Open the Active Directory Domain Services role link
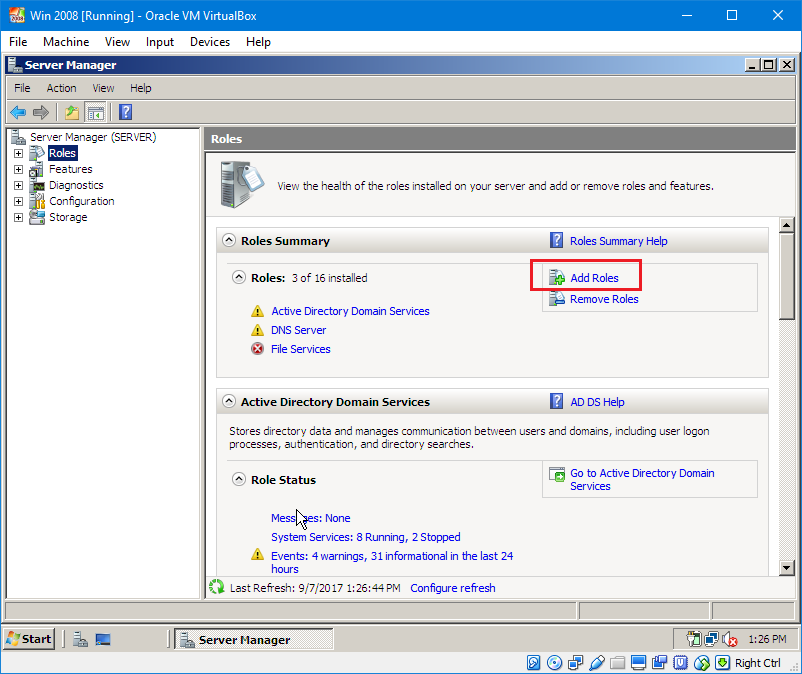Image resolution: width=802 pixels, height=674 pixels. tap(350, 311)
